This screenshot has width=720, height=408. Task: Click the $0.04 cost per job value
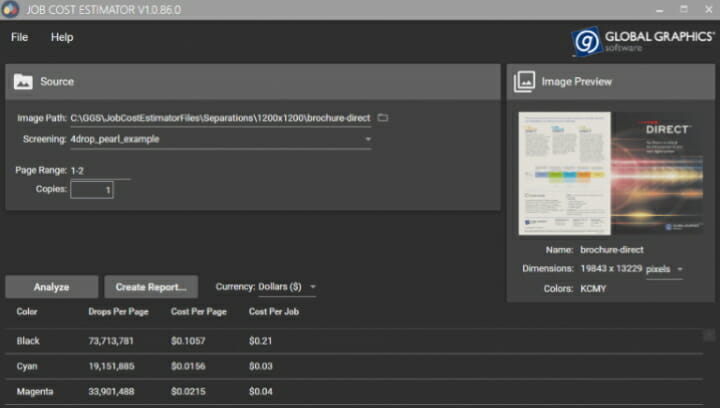coord(261,391)
